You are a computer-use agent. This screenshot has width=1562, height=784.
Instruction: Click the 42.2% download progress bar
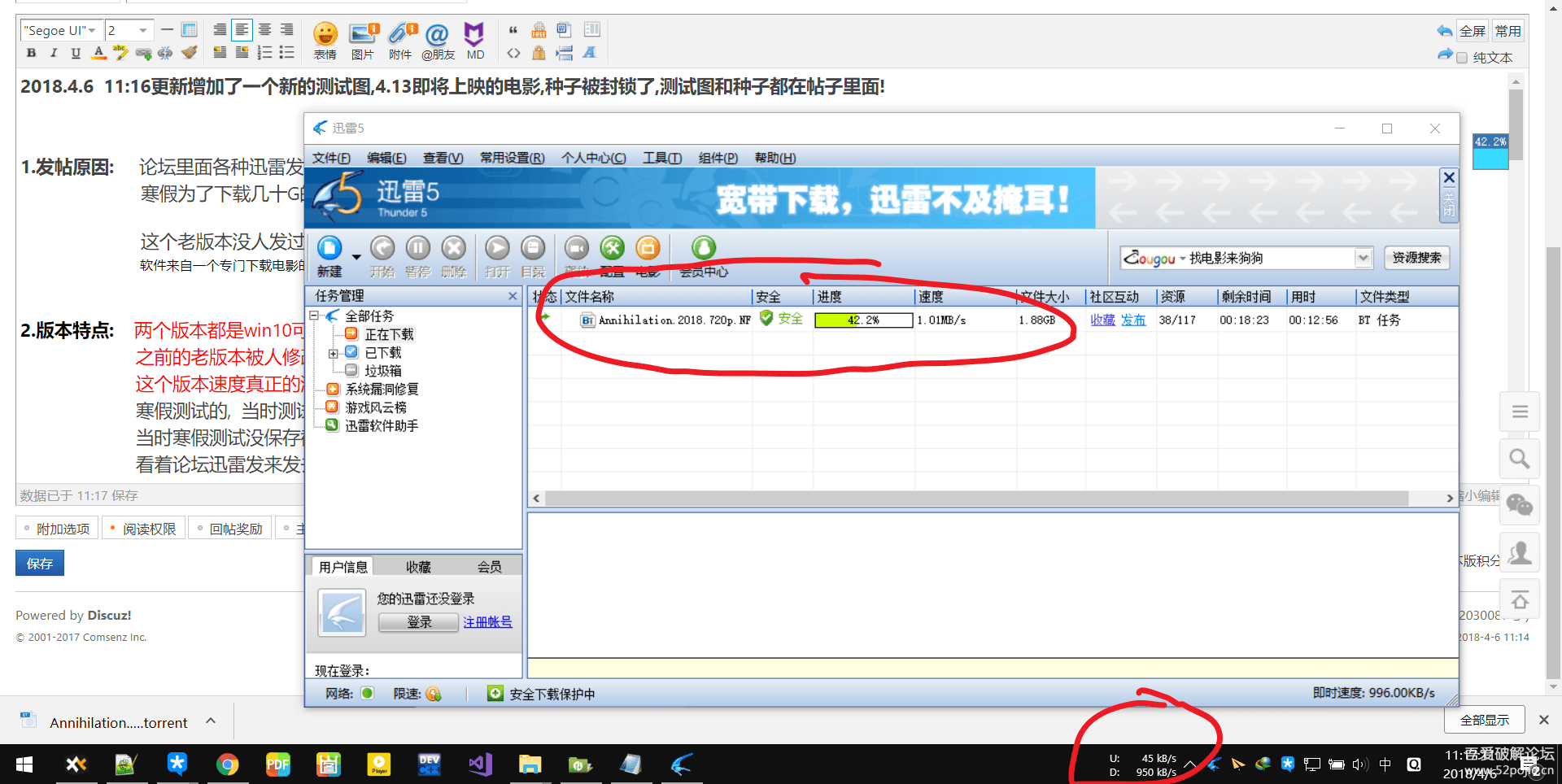[863, 320]
